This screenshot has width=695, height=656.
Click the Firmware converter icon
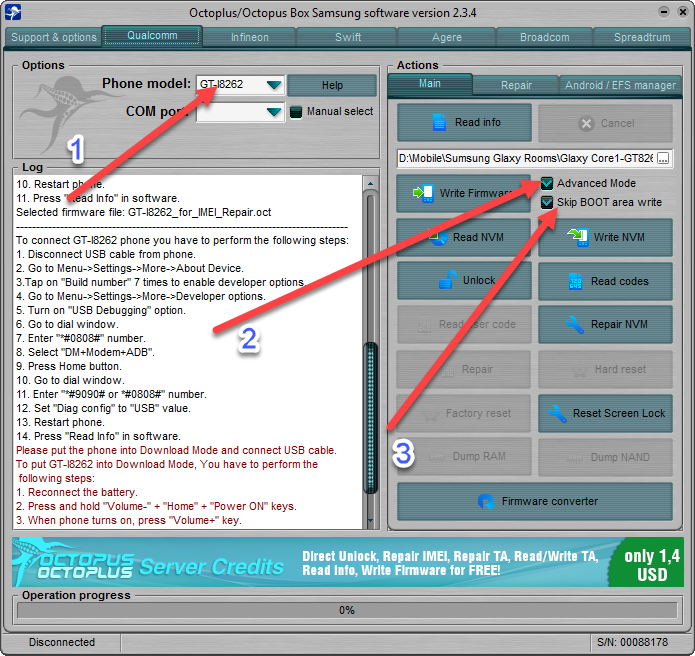(486, 501)
